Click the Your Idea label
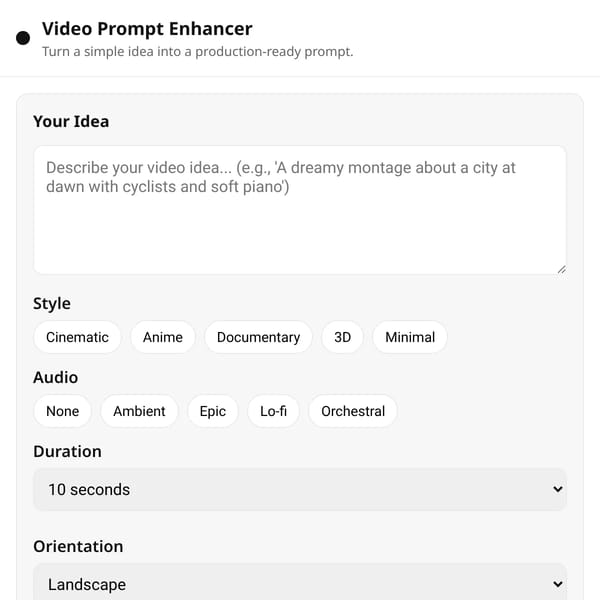This screenshot has height=600, width=600. 71,121
